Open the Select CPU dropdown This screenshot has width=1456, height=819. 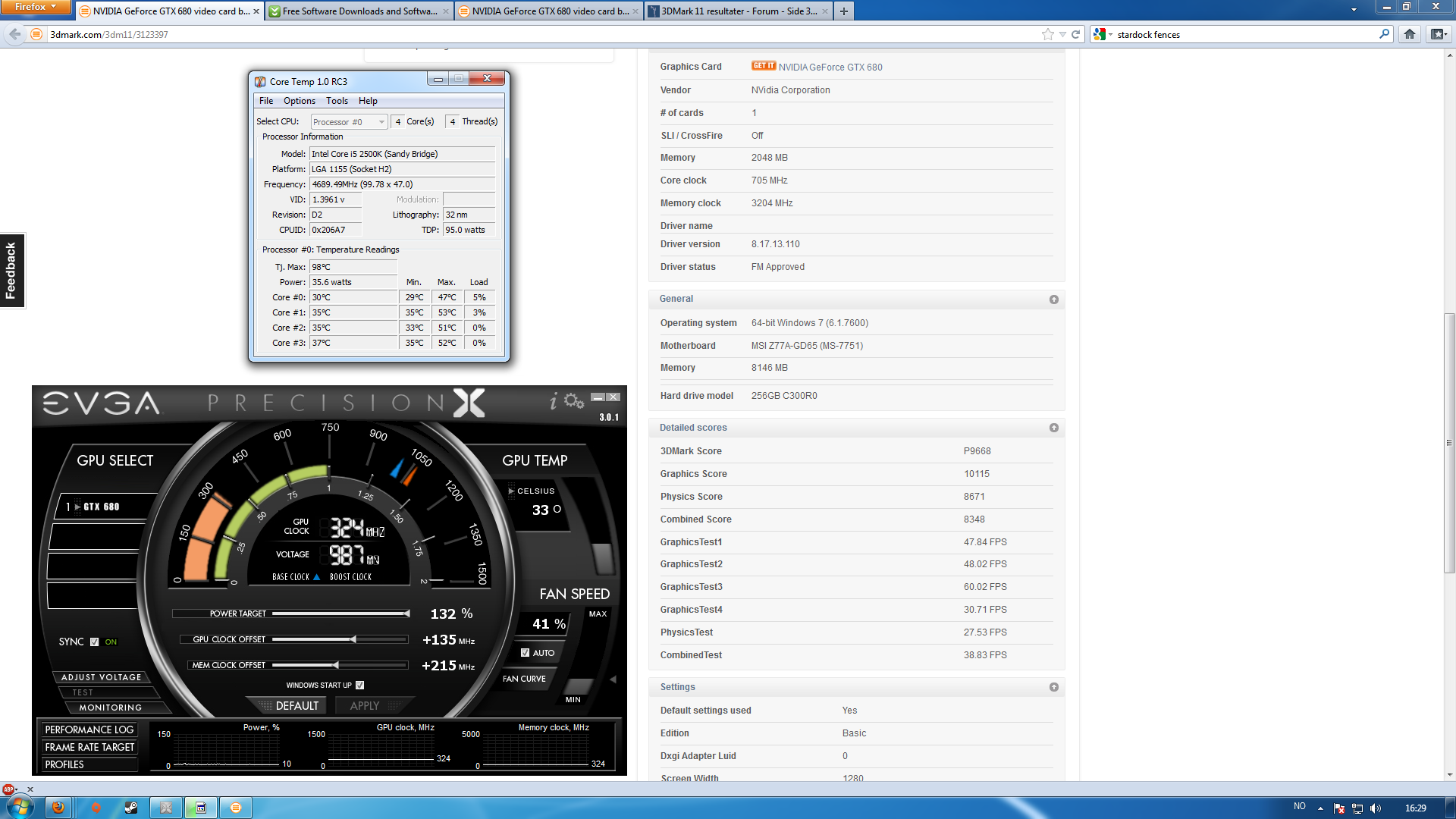click(350, 121)
